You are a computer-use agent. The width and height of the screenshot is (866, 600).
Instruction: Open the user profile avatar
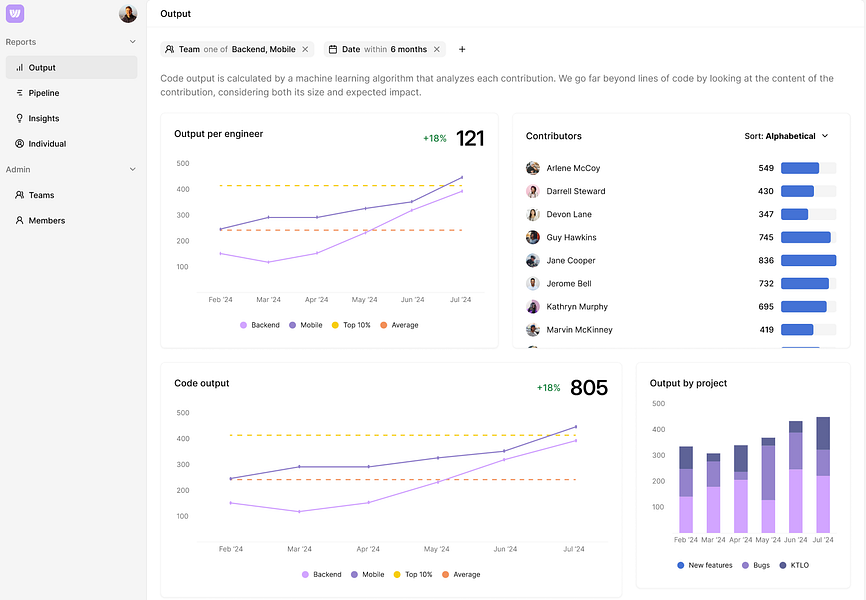(128, 14)
